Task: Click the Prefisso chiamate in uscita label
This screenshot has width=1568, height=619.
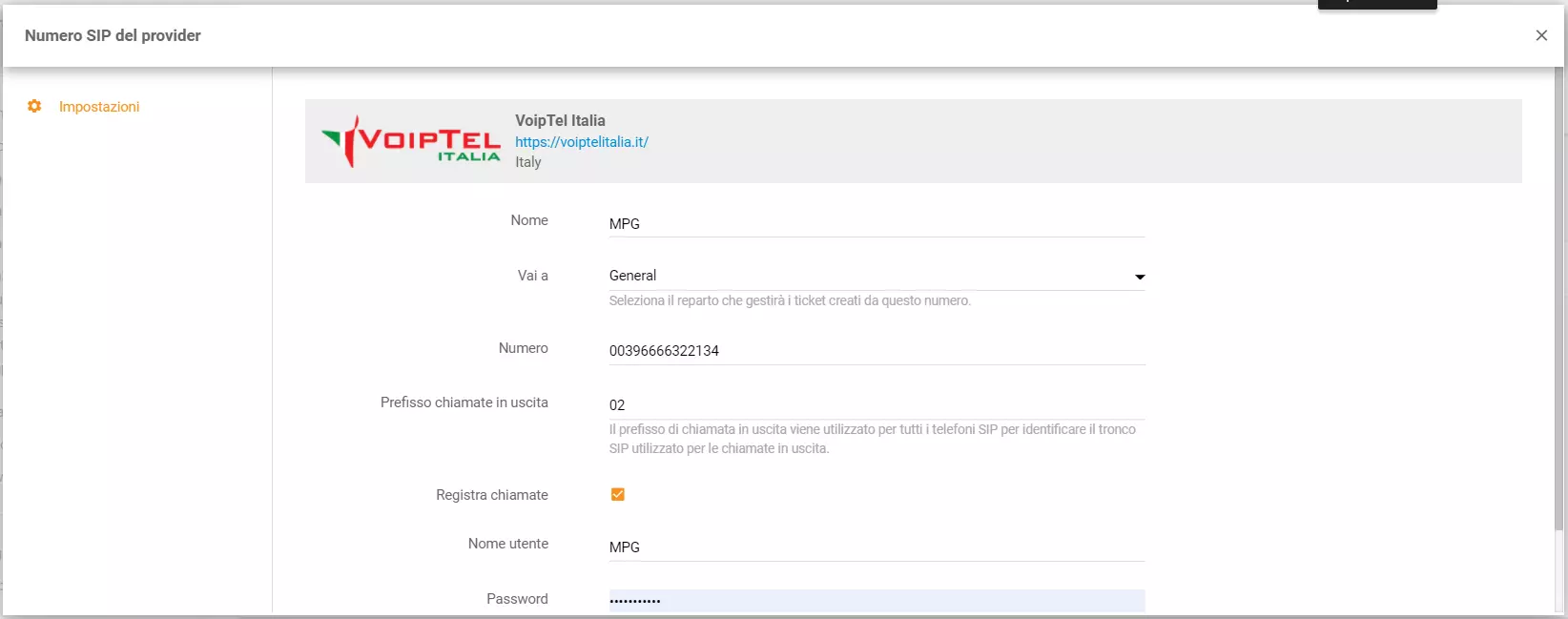Action: (x=464, y=402)
